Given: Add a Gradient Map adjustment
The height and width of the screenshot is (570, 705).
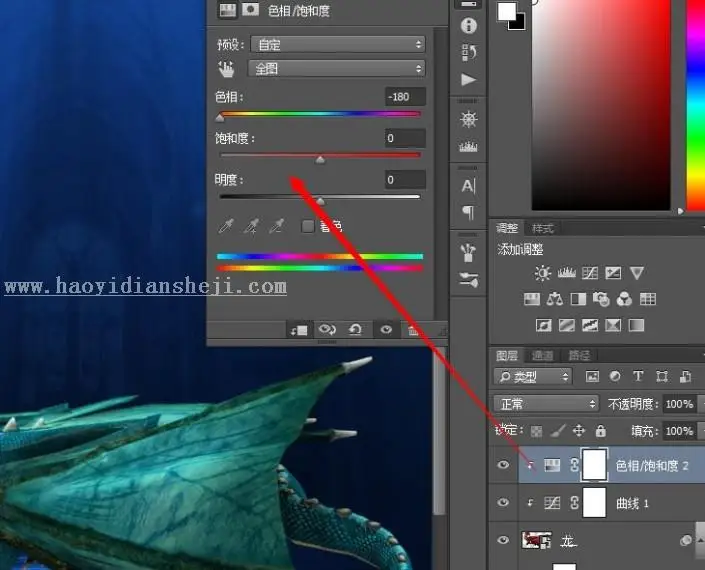Looking at the screenshot, I should coord(636,325).
